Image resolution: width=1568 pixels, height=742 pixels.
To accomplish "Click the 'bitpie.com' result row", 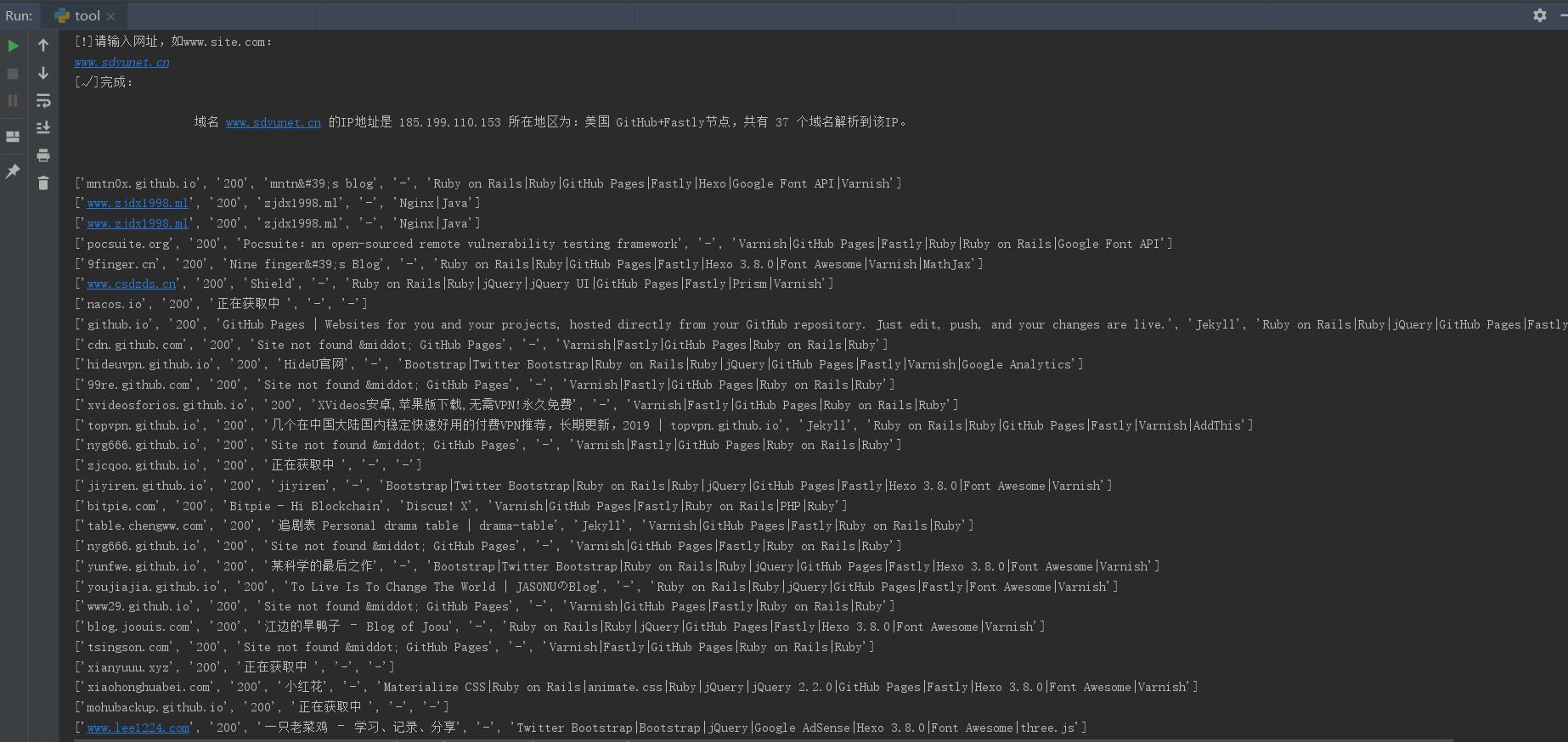I will 461,506.
